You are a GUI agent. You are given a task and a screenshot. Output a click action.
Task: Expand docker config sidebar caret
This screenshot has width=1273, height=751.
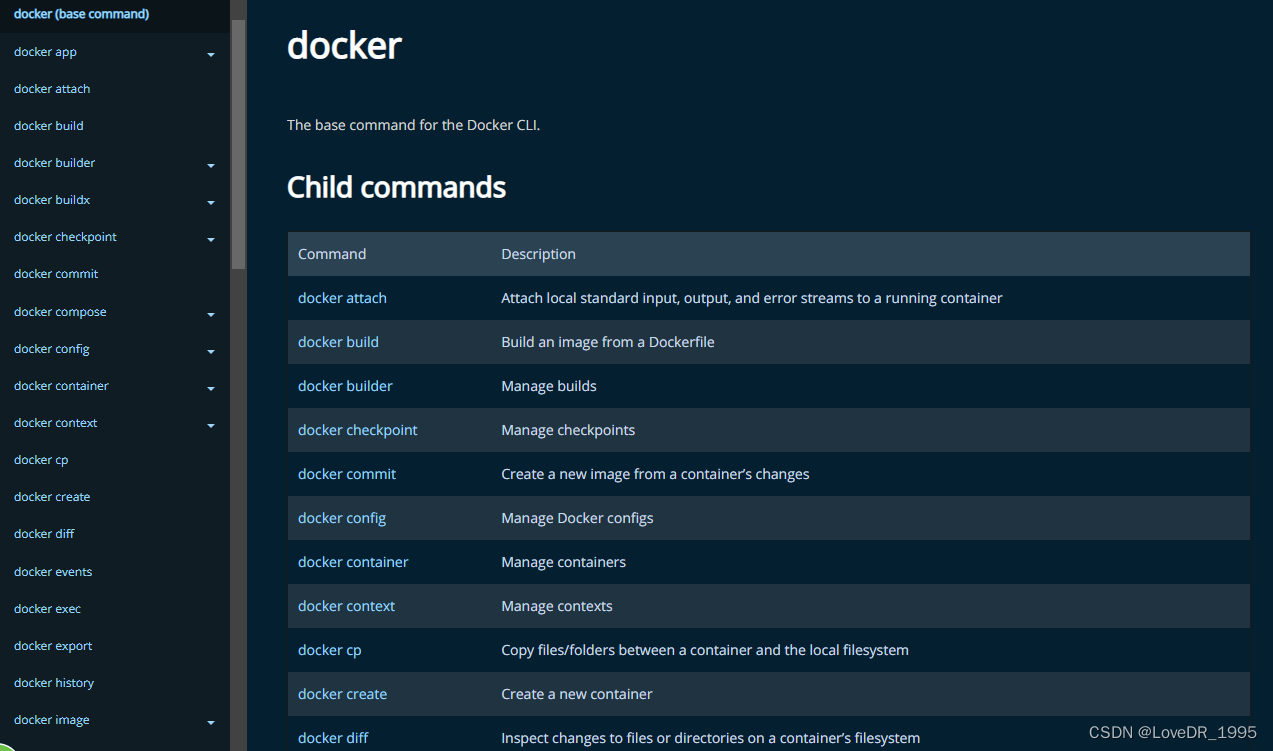pos(211,351)
